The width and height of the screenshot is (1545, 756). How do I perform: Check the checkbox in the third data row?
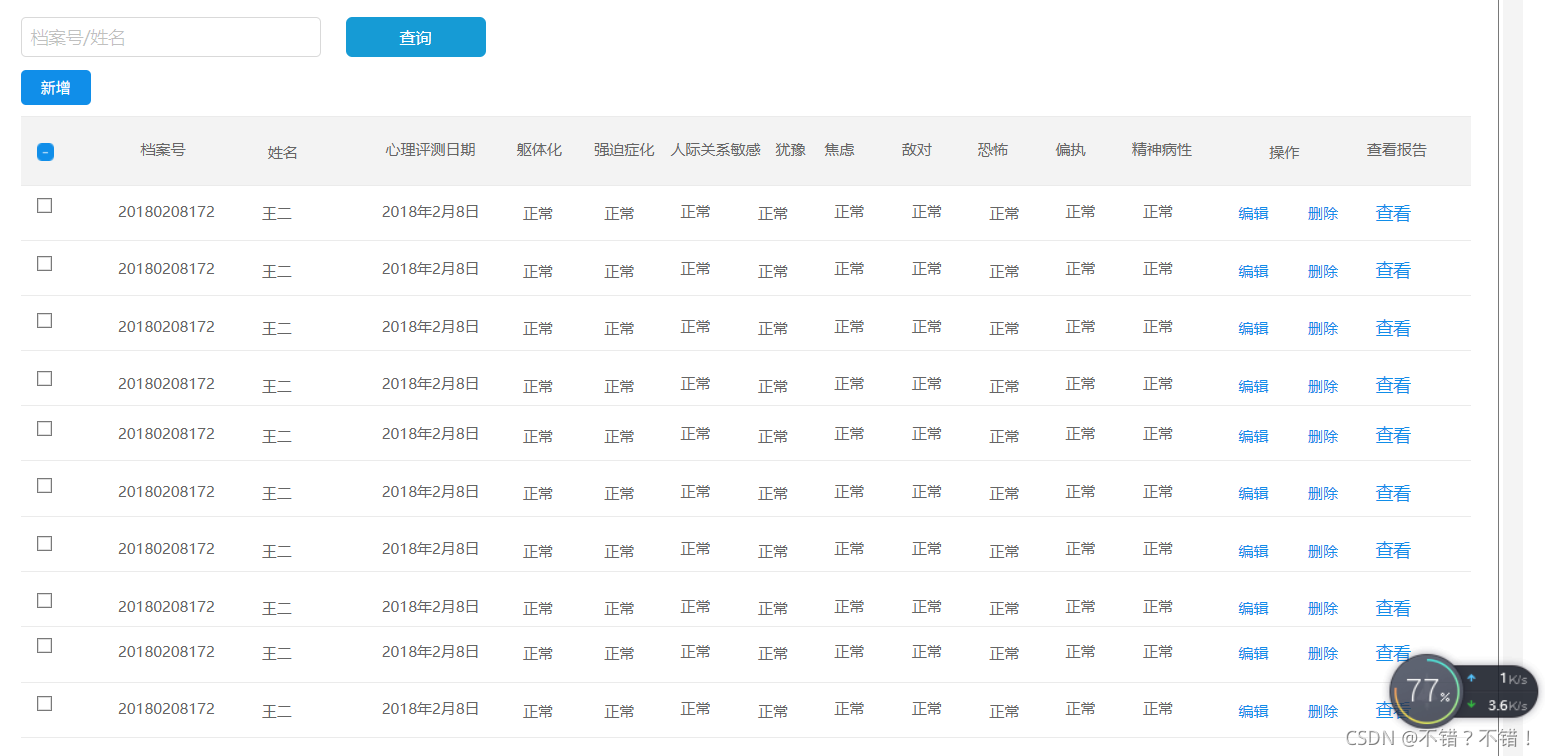coord(44,320)
